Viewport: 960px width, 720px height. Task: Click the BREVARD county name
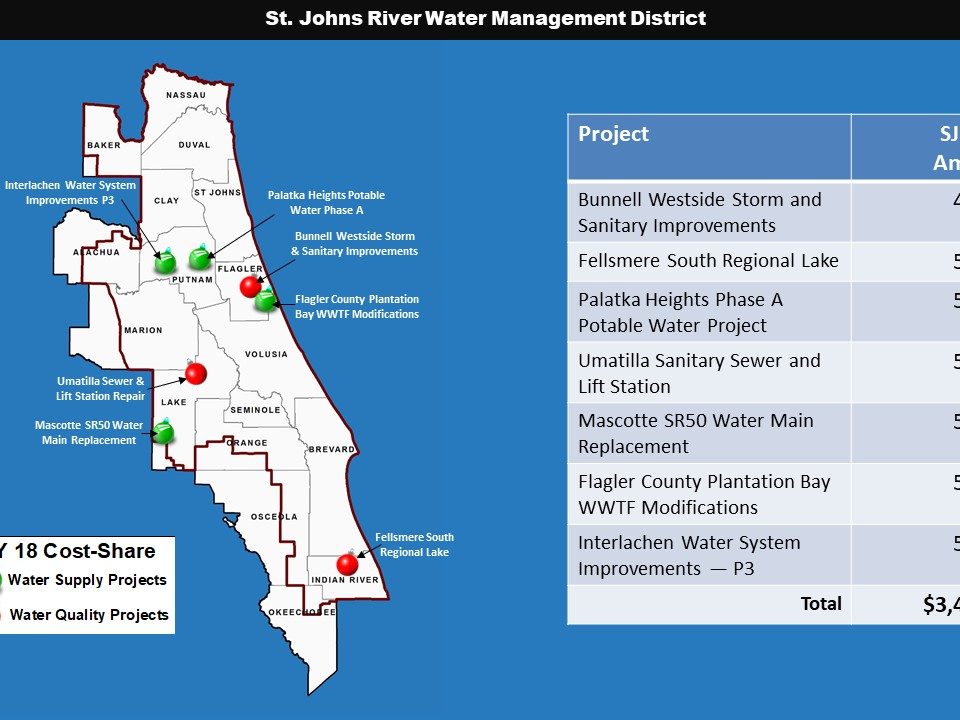(x=332, y=449)
